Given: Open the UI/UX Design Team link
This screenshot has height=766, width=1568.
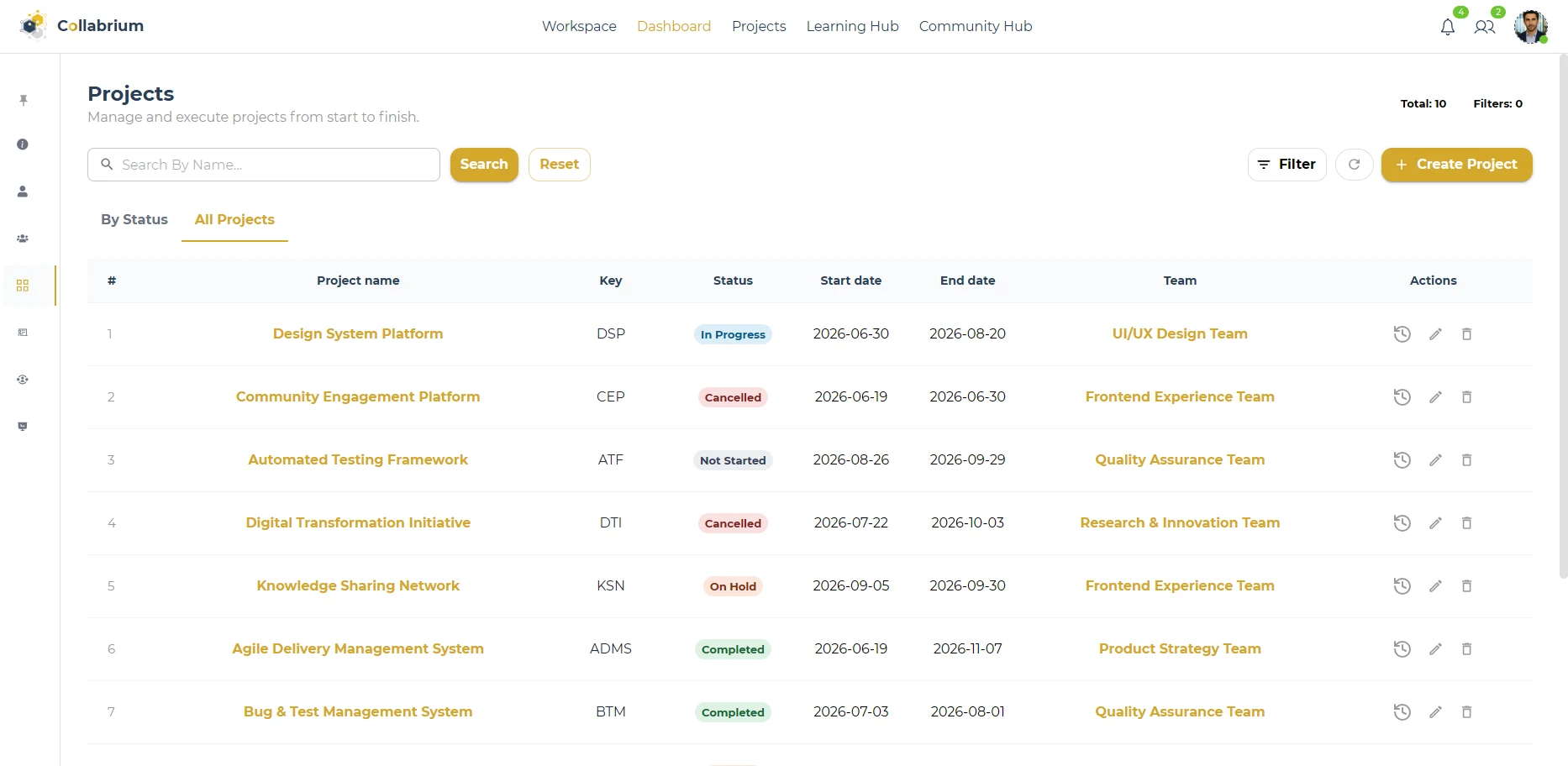Looking at the screenshot, I should point(1180,333).
